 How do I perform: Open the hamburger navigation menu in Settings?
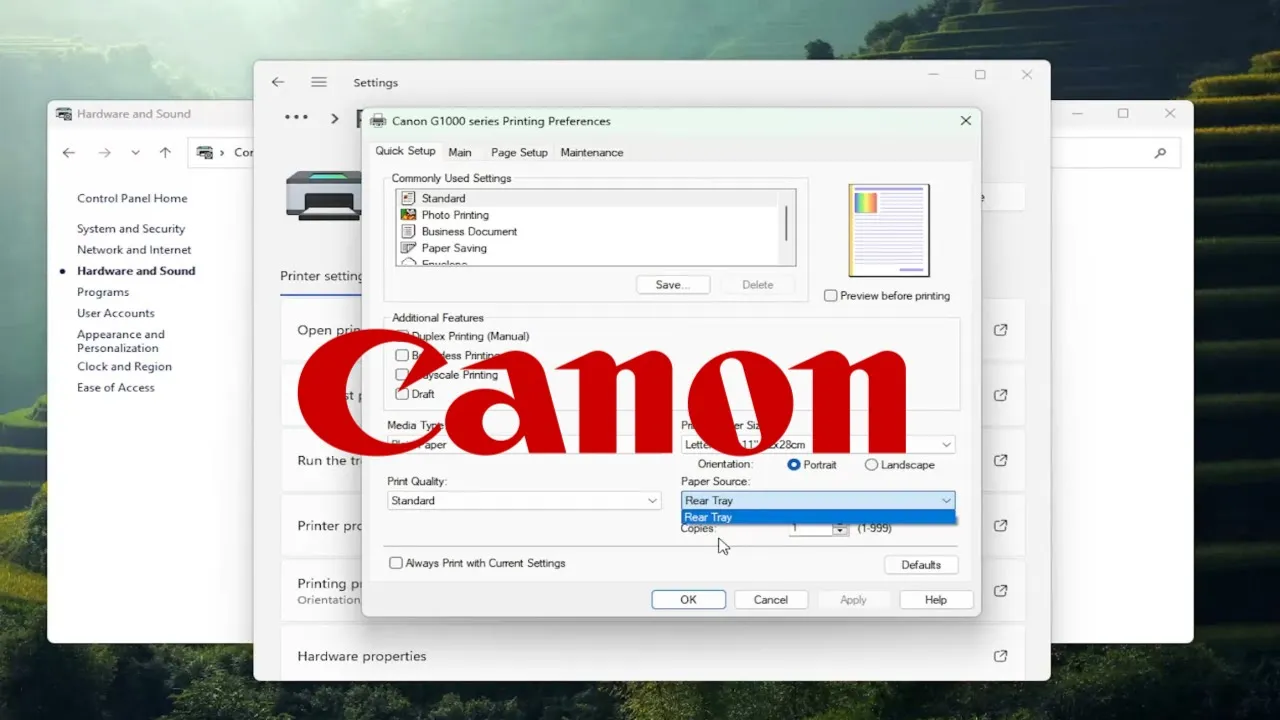318,82
